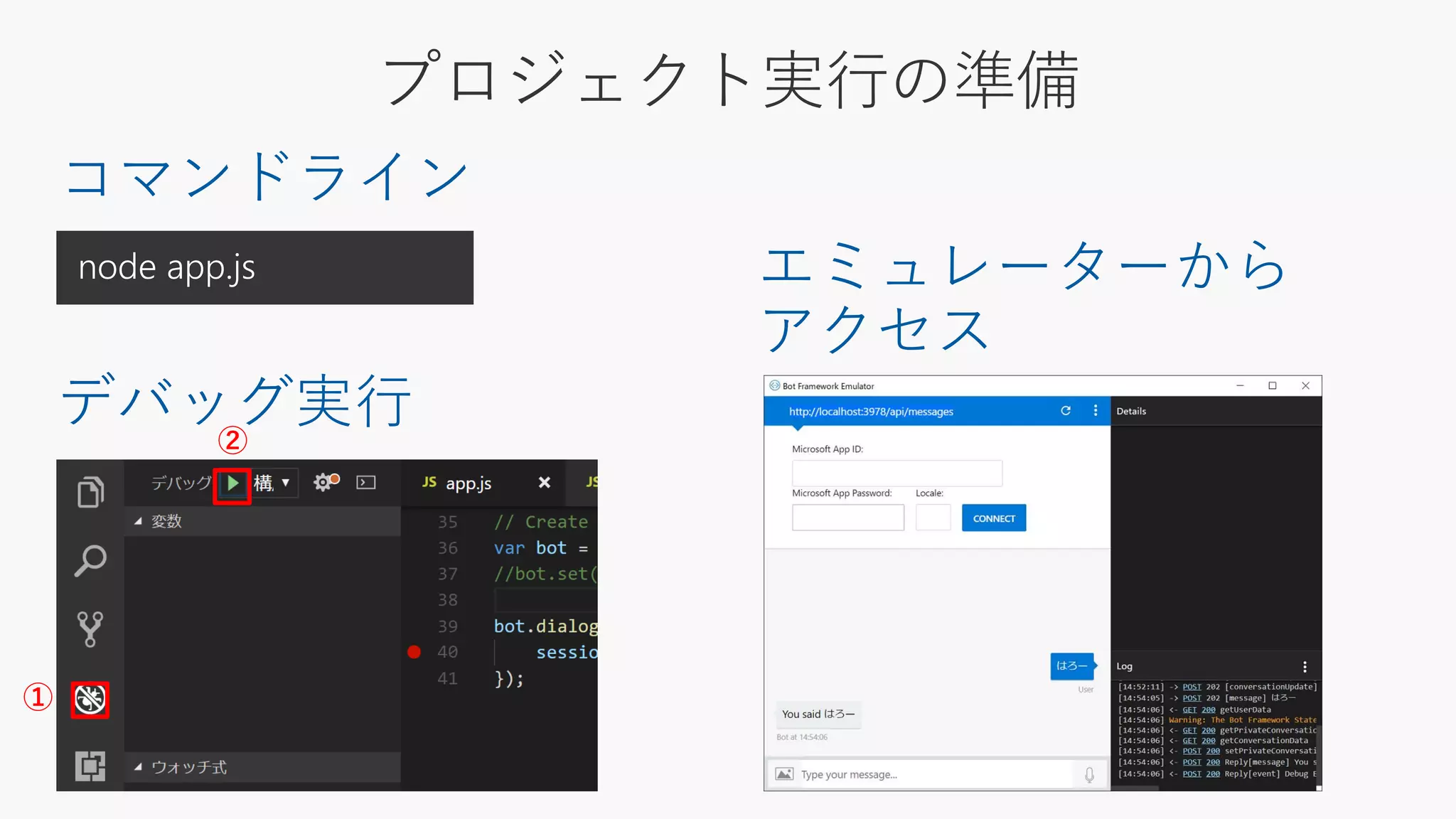Open the Log panel three-dot menu
This screenshot has height=819, width=1456.
1305,667
